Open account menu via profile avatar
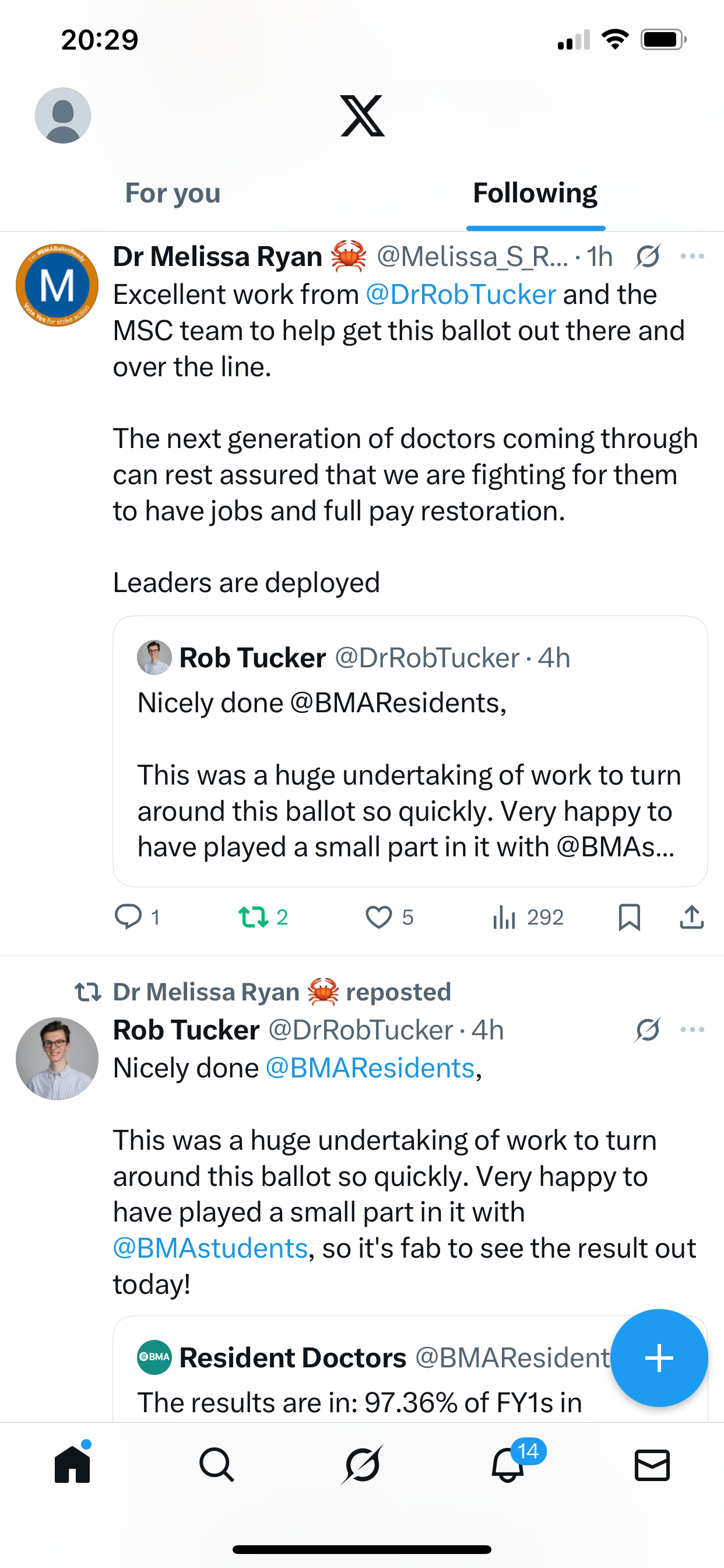 point(63,116)
